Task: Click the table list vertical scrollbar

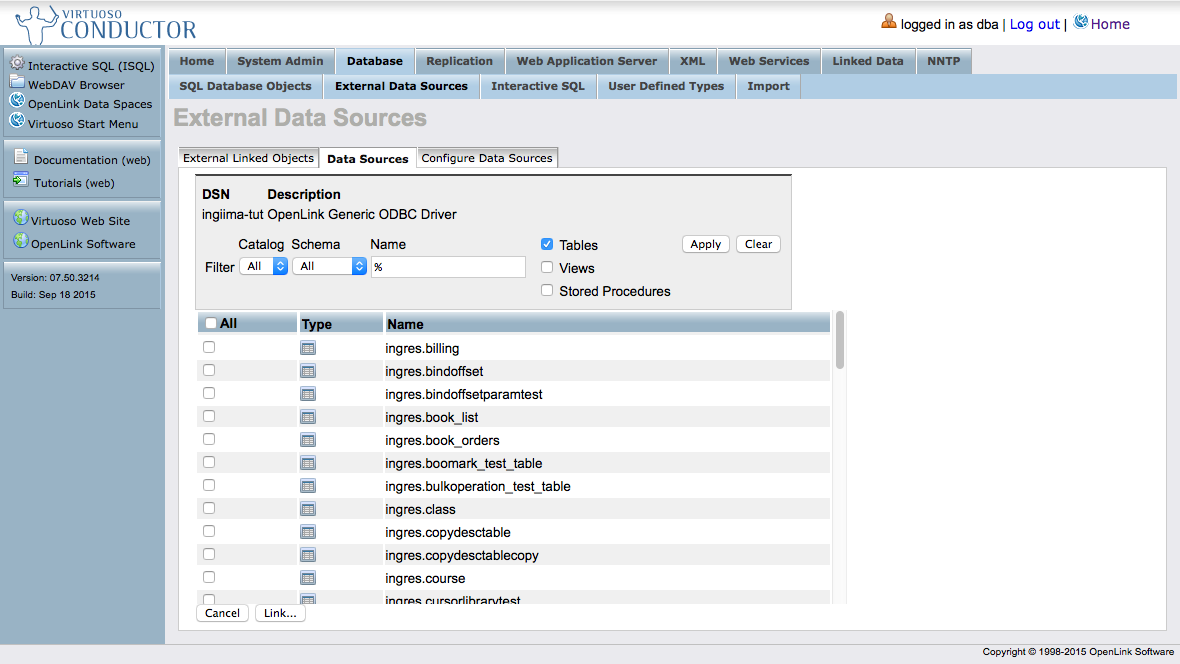Action: [840, 340]
